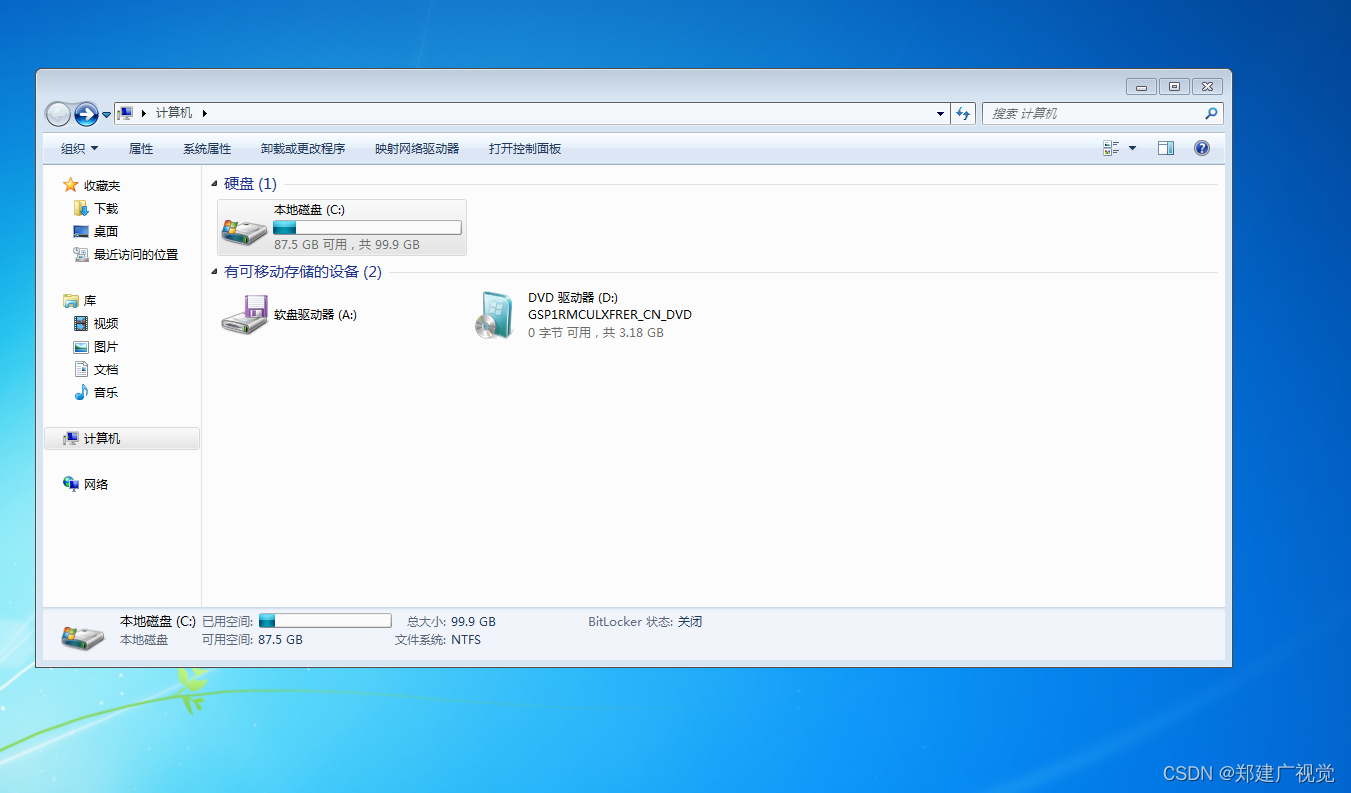This screenshot has height=793, width=1351.
Task: Click 可用空间: 87.5 GB in details pane
Action: [252, 640]
